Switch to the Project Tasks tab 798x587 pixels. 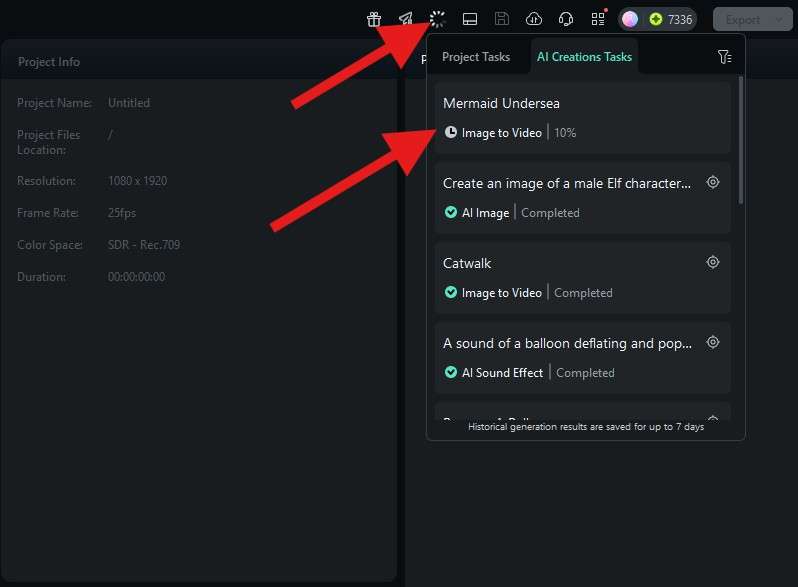476,57
